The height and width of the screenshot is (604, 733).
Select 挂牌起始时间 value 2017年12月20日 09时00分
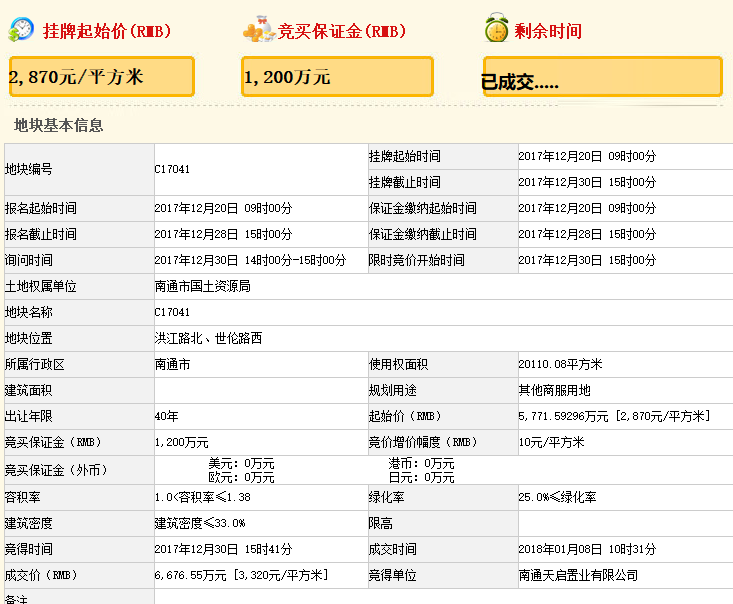pos(587,156)
